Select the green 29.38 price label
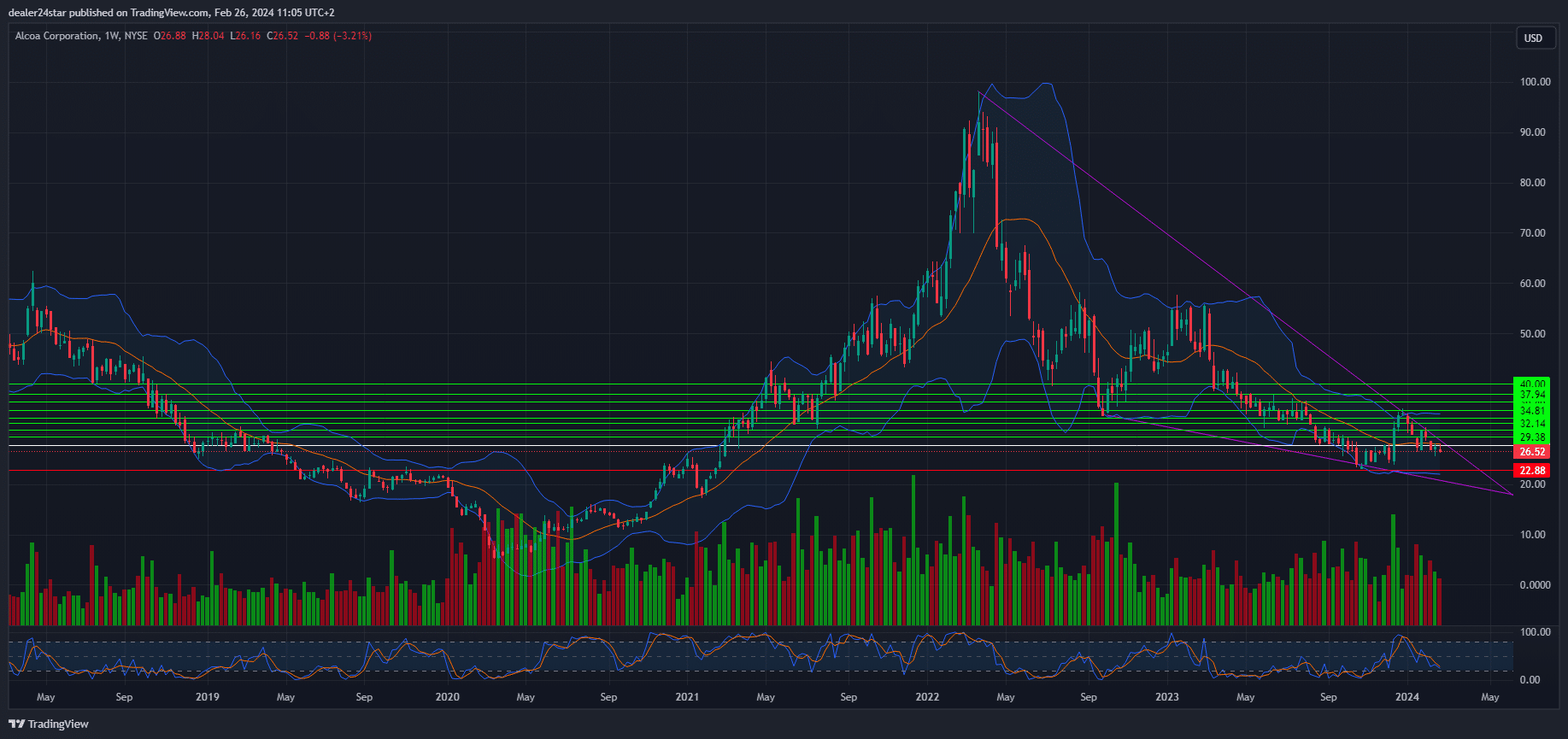This screenshot has height=739, width=1568. (1531, 437)
